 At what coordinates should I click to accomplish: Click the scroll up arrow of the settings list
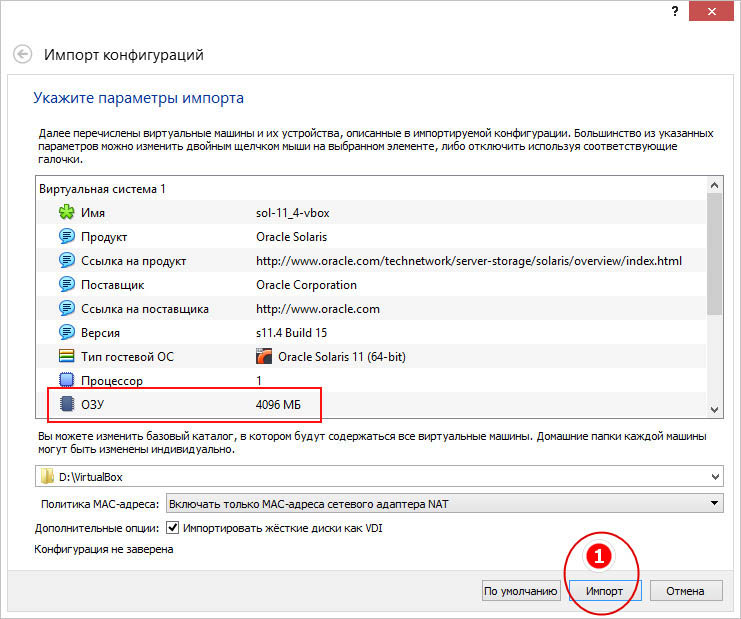(715, 185)
